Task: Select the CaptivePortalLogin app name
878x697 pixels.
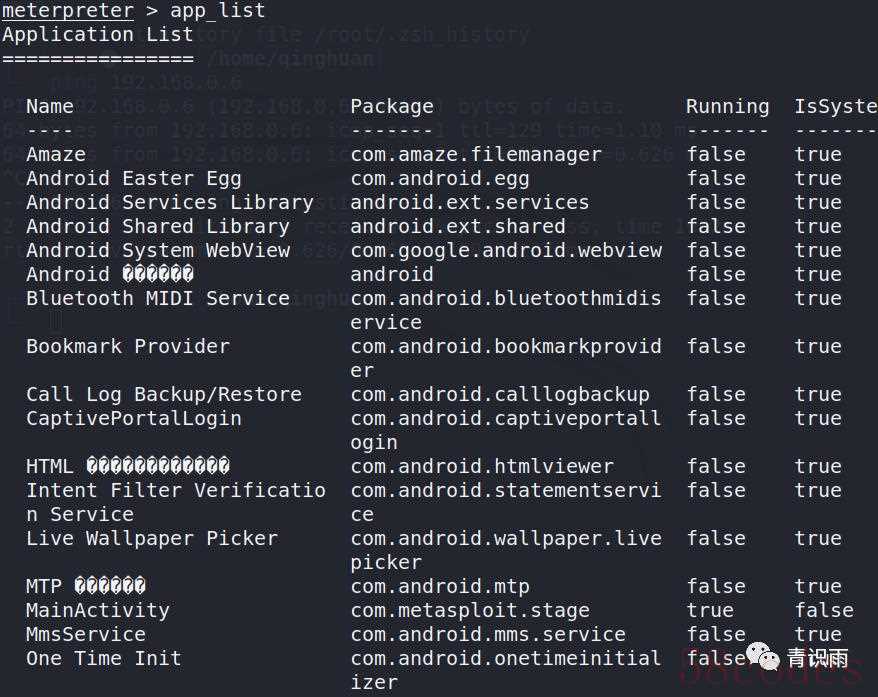Action: (x=134, y=419)
